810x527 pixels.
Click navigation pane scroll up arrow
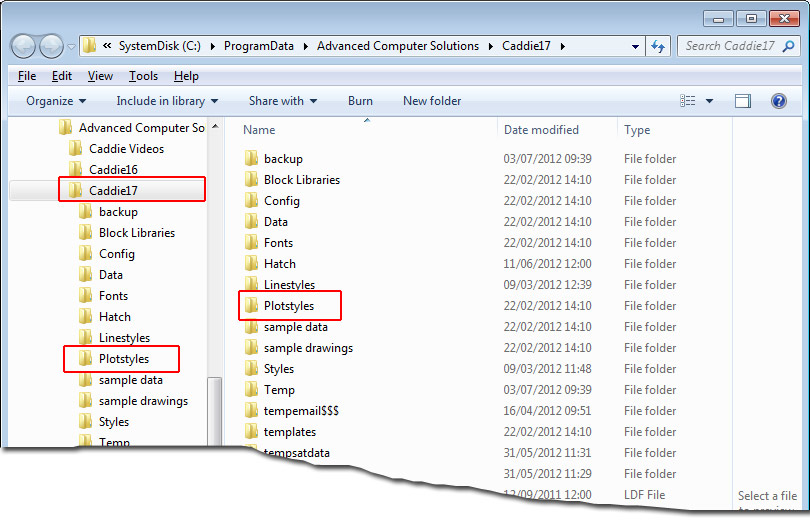tap(215, 126)
